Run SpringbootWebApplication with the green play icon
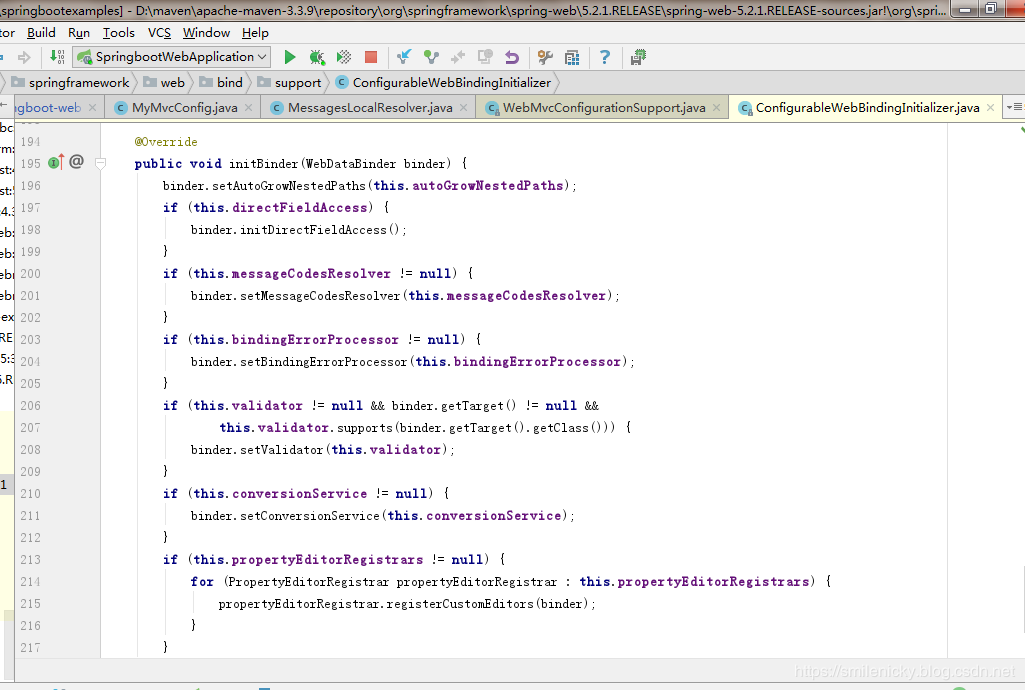1025x690 pixels. point(290,57)
